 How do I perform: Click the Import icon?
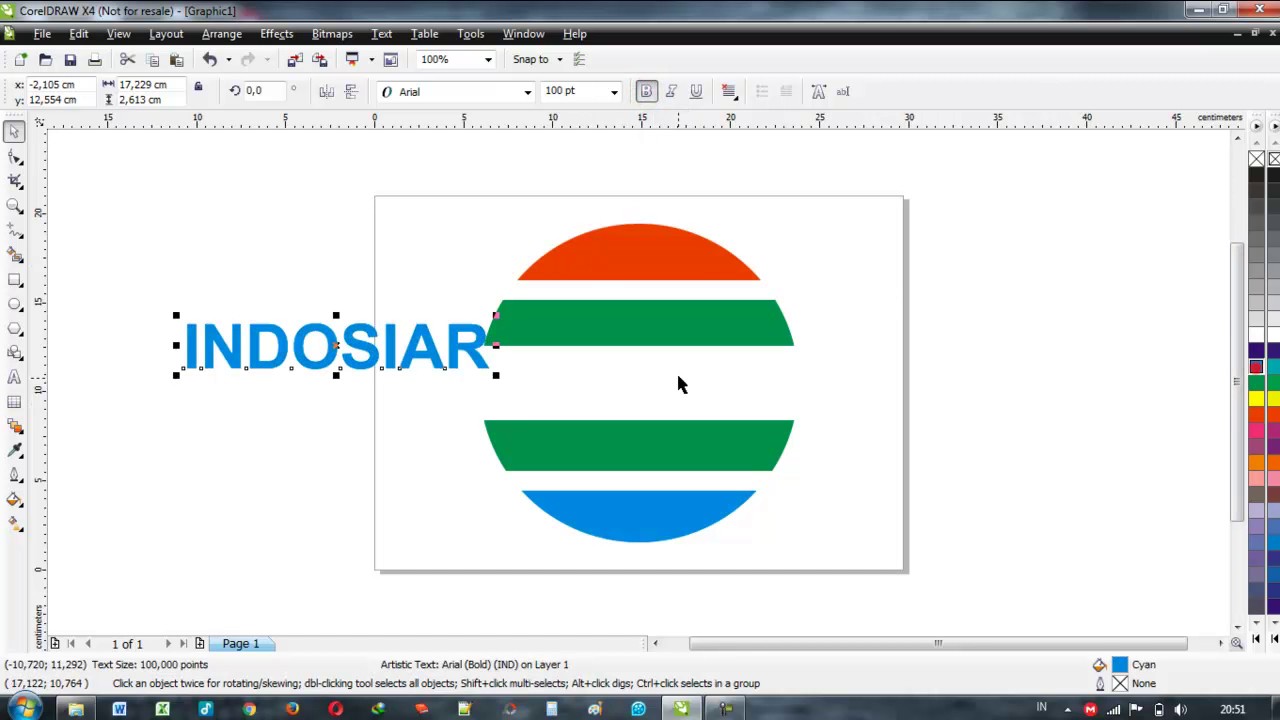[295, 60]
